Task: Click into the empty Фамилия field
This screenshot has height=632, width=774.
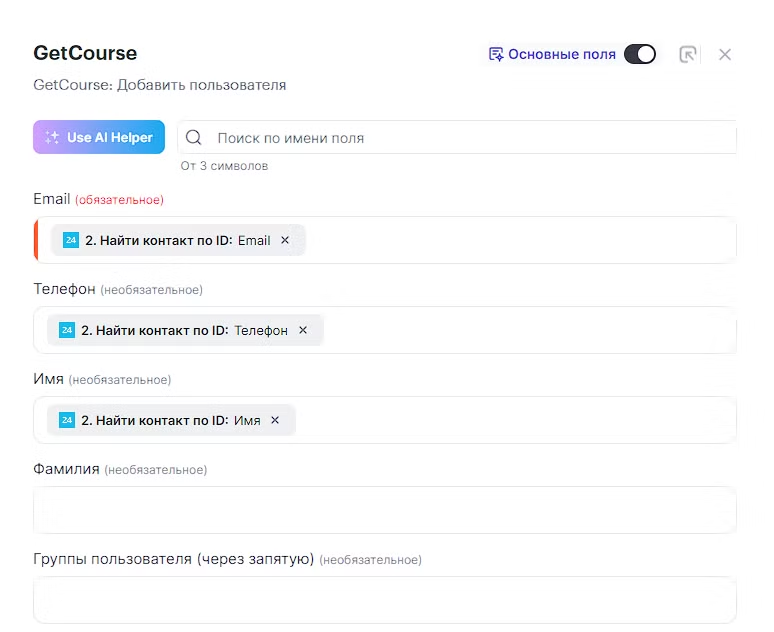Action: (x=385, y=510)
